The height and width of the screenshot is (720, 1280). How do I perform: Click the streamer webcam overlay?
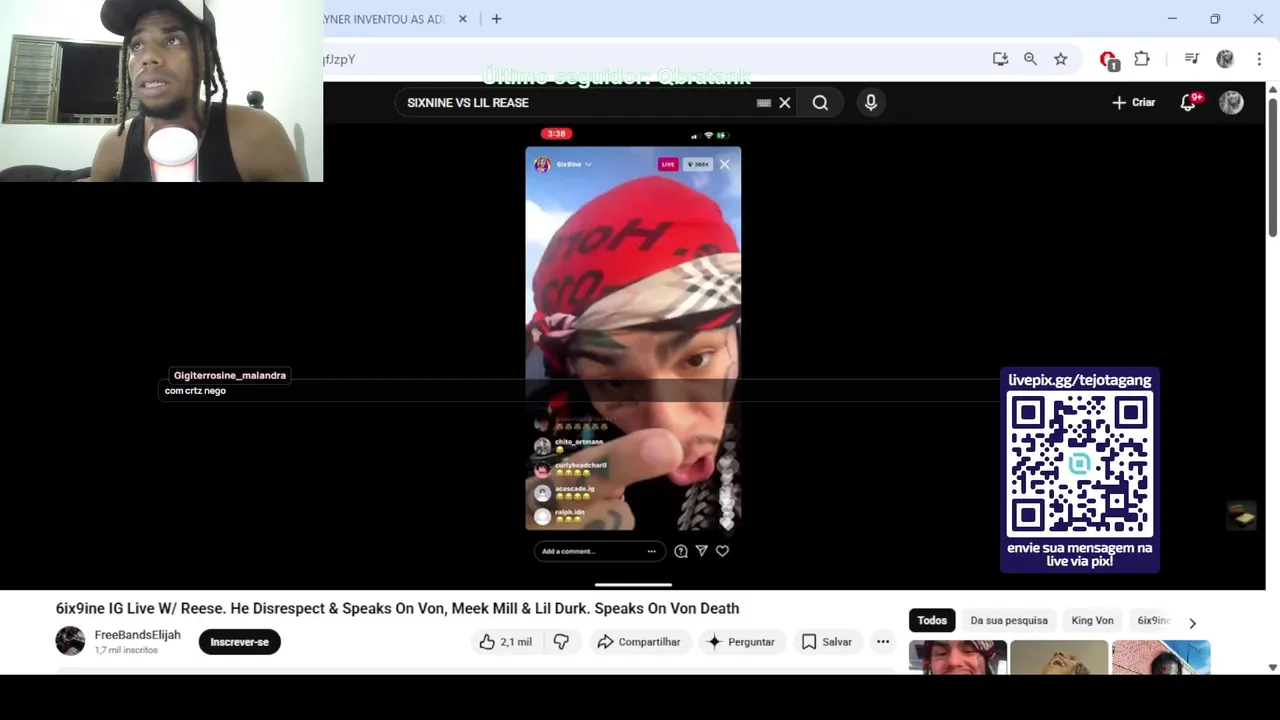point(161,91)
